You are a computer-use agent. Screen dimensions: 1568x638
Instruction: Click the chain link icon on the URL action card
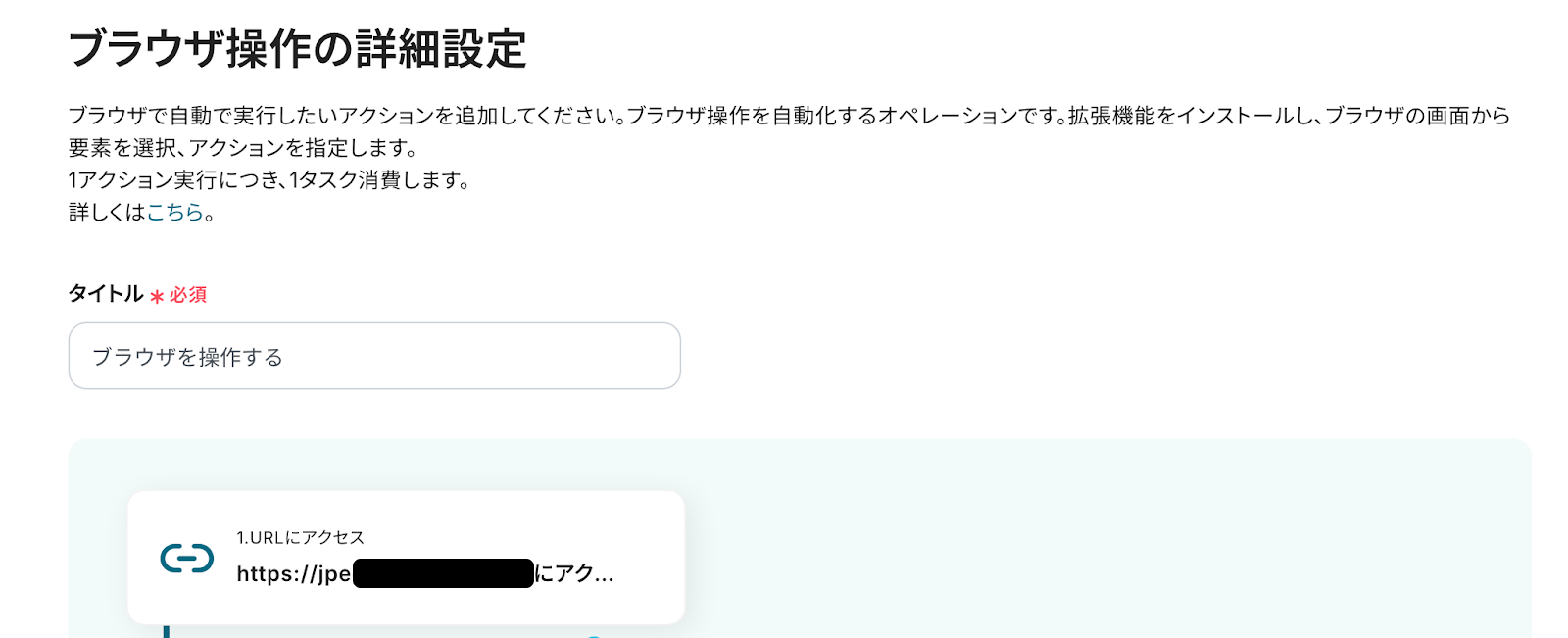click(x=185, y=560)
